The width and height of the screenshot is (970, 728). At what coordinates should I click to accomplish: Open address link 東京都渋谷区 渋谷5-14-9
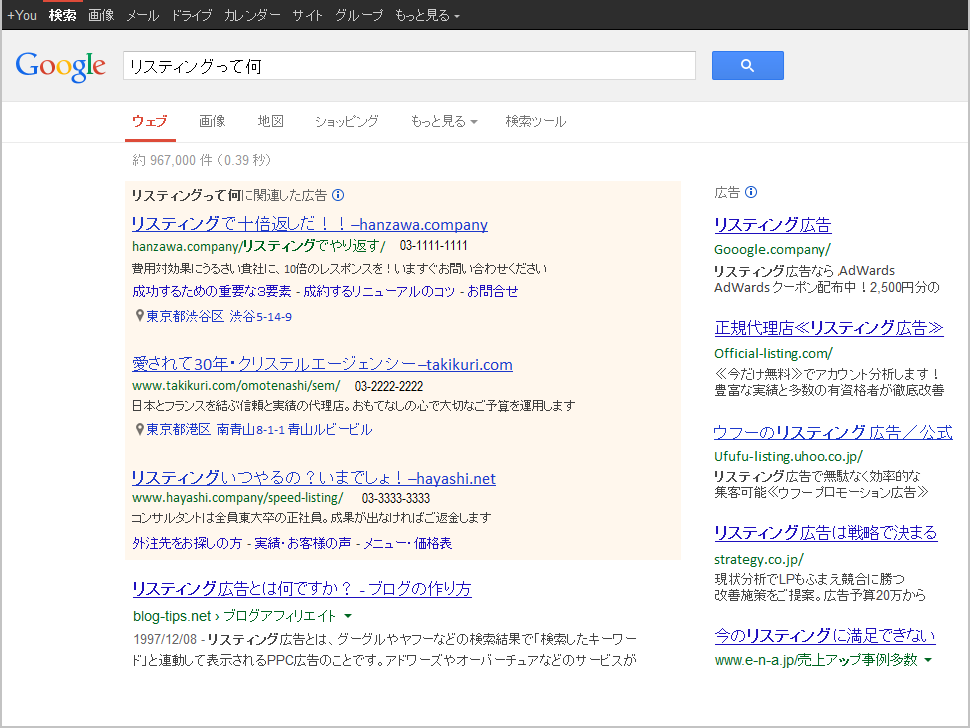tap(219, 317)
